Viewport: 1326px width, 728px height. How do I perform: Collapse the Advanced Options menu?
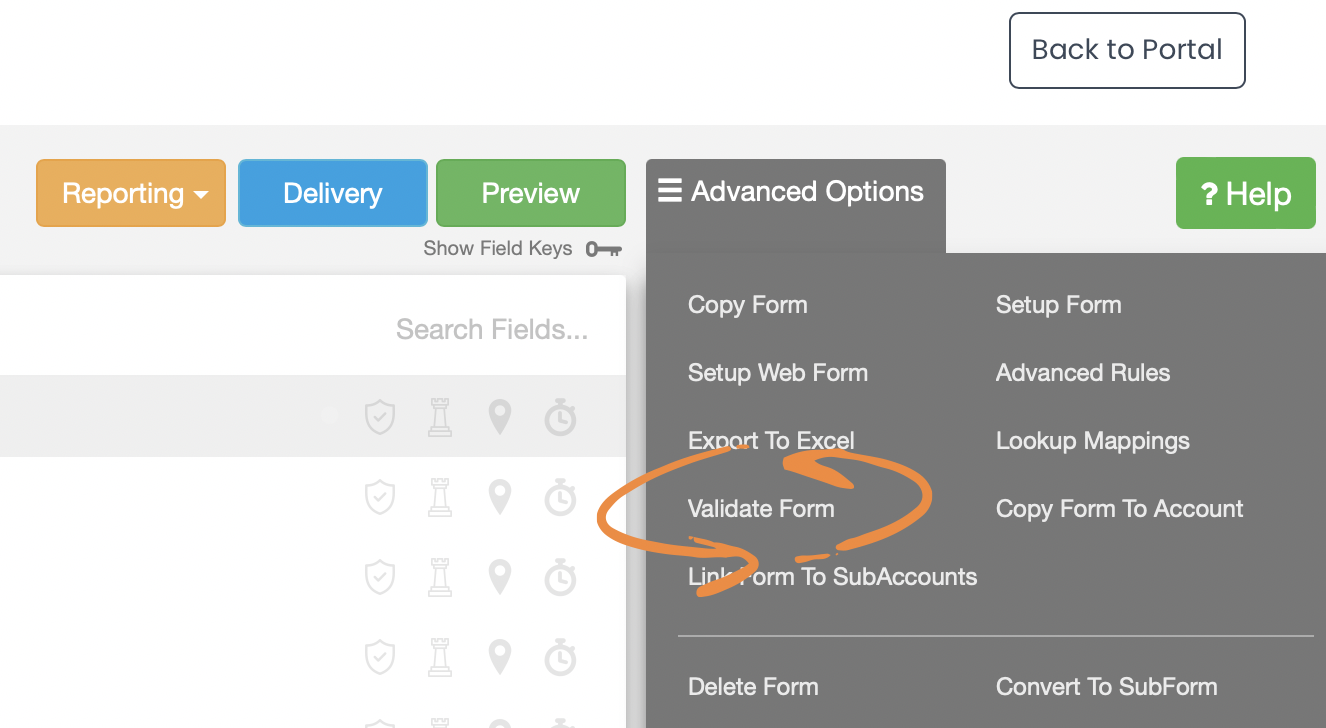[x=795, y=191]
